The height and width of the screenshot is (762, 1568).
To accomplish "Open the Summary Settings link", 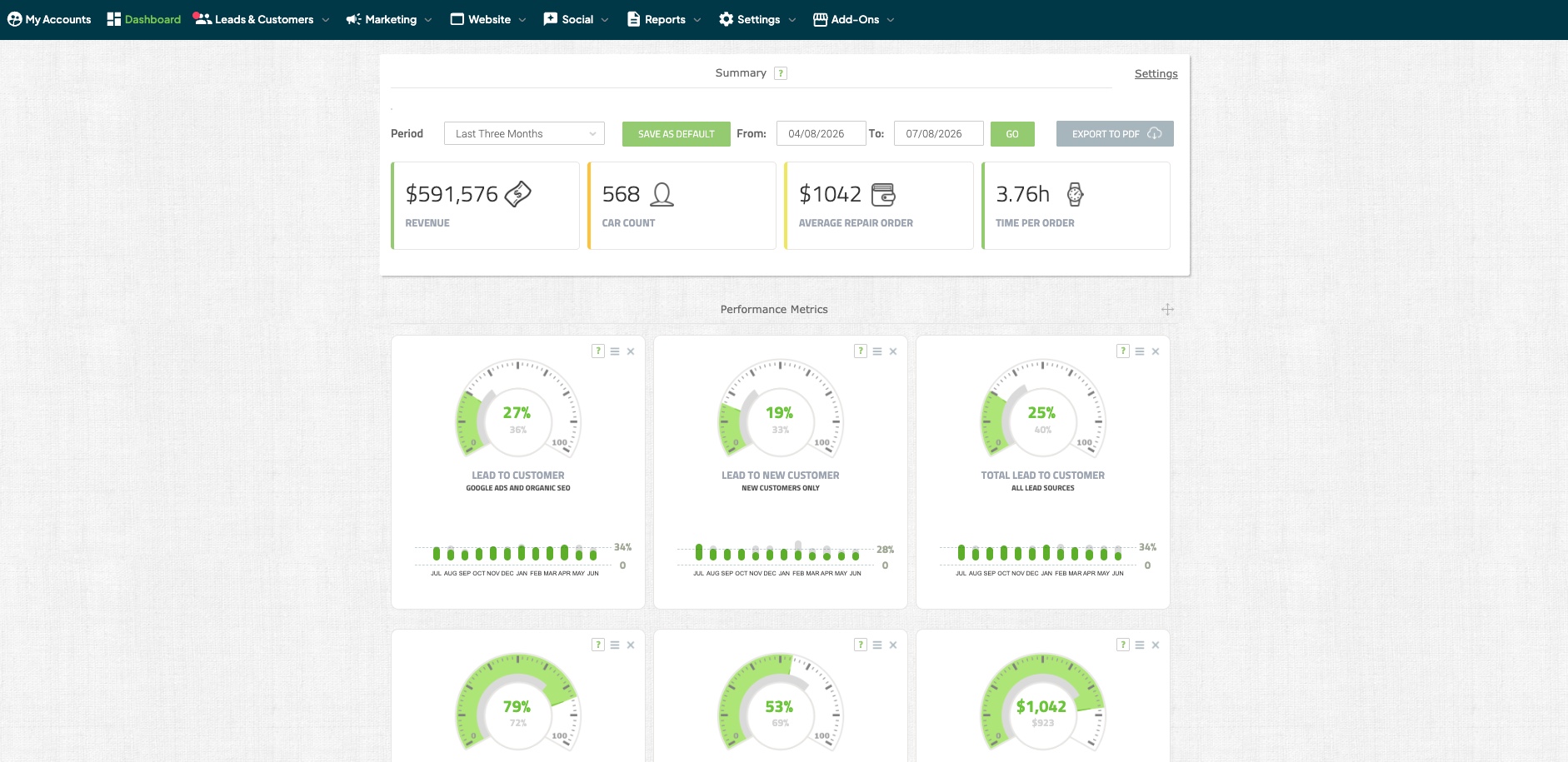I will point(1156,73).
